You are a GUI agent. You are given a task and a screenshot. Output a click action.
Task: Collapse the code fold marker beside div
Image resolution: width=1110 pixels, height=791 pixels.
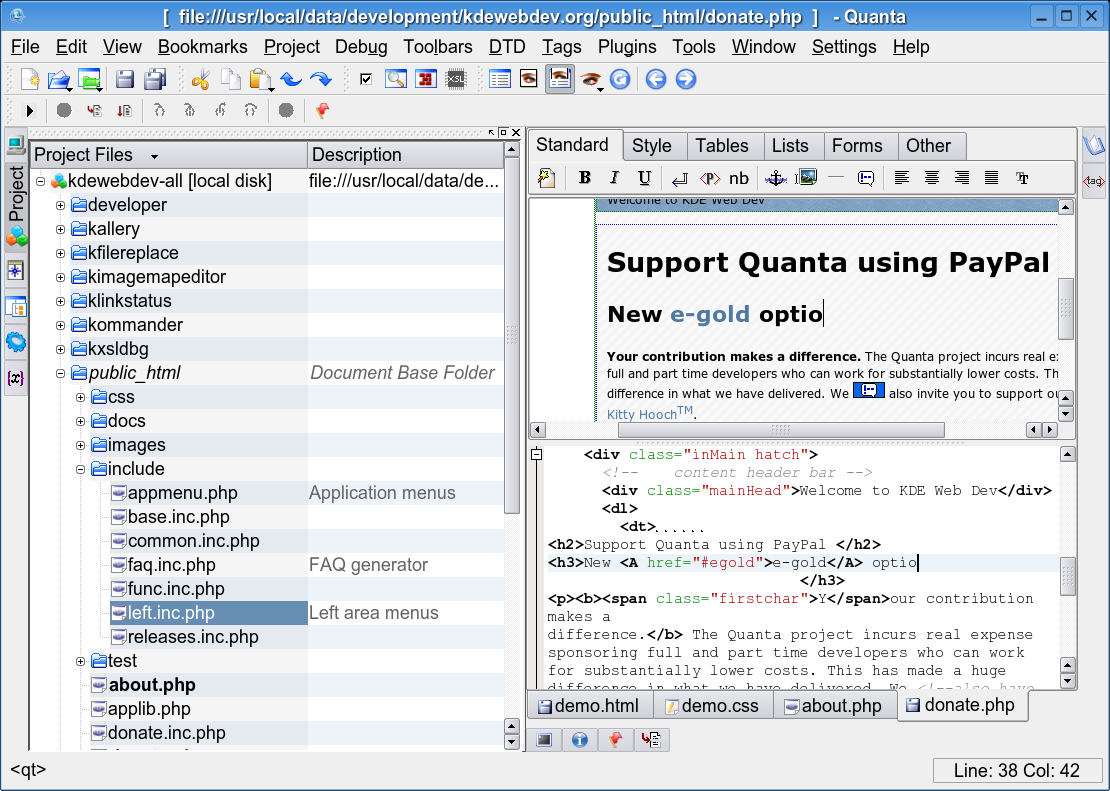coord(537,455)
